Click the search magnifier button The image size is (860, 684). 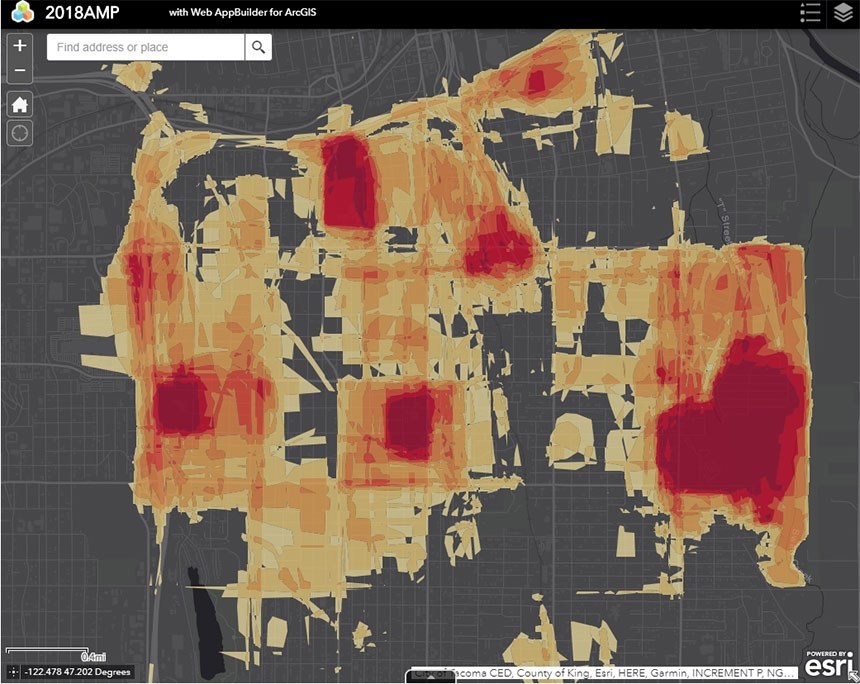pos(258,47)
